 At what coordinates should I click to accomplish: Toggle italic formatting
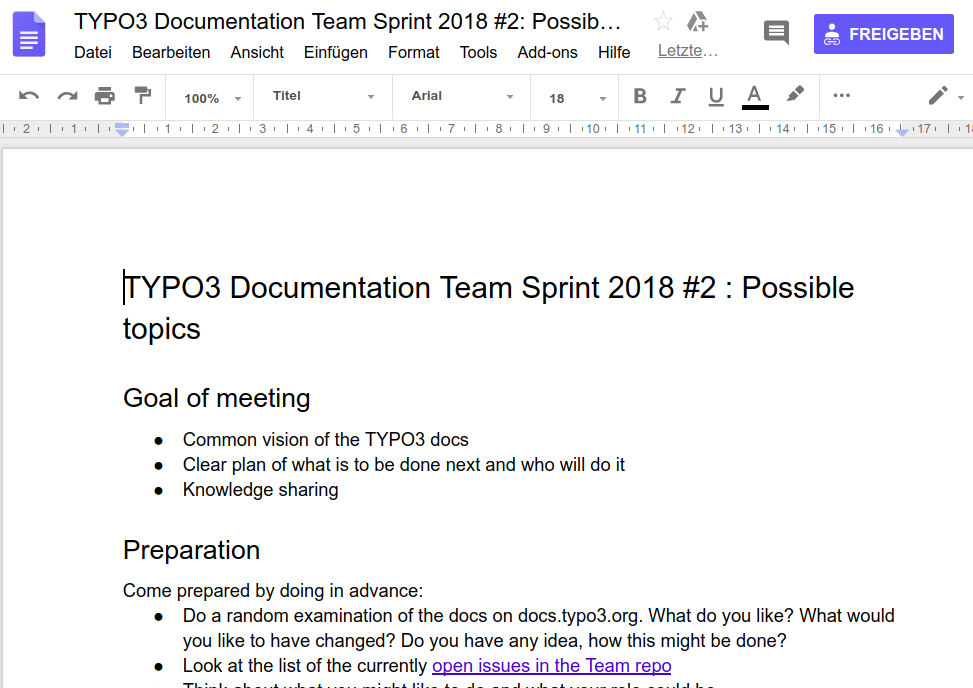tap(678, 96)
